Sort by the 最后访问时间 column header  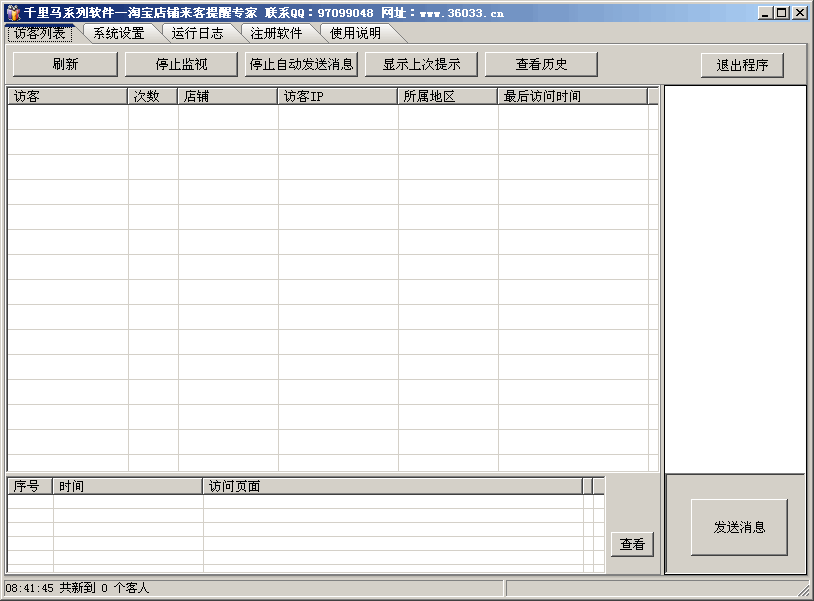pyautogui.click(x=573, y=97)
